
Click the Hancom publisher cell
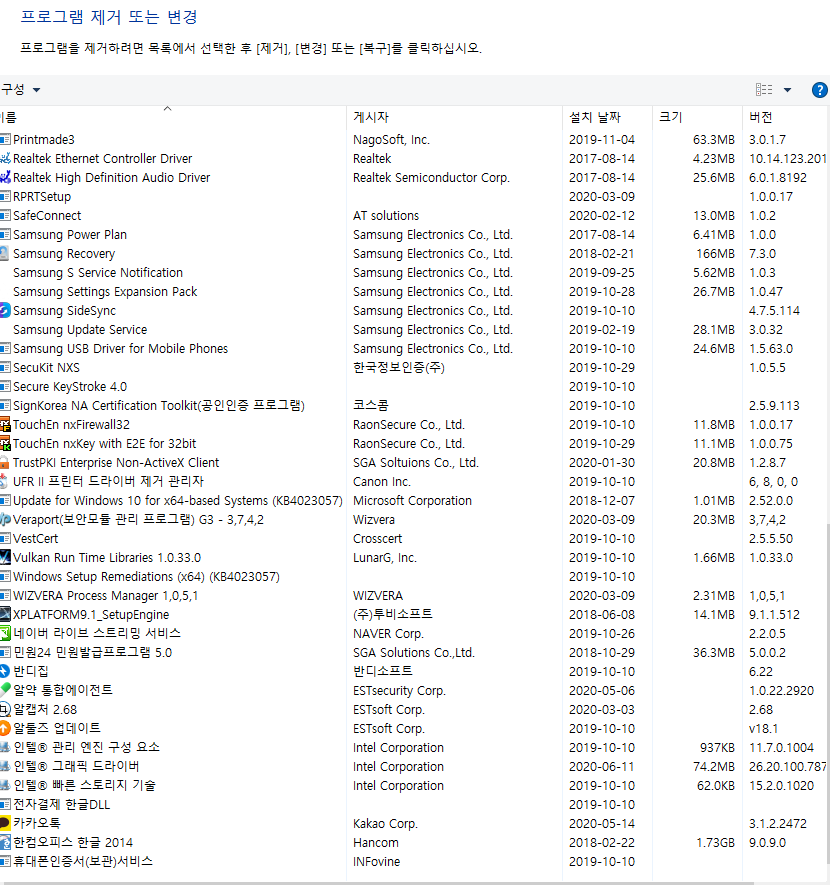coord(376,843)
